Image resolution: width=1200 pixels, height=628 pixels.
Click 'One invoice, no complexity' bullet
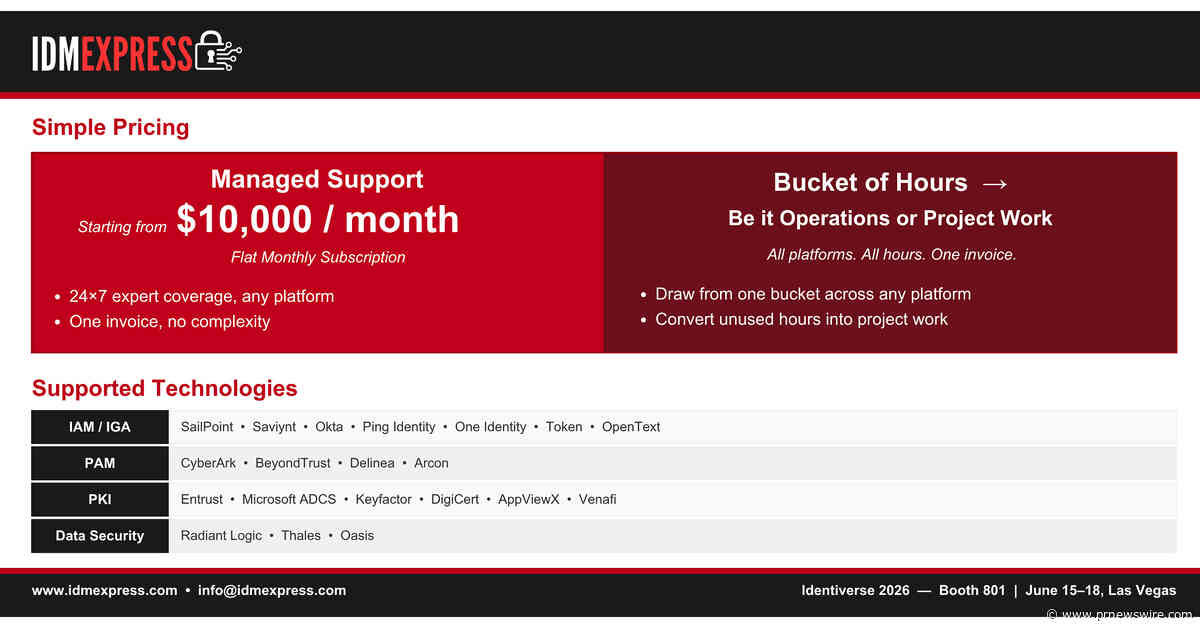tap(170, 321)
